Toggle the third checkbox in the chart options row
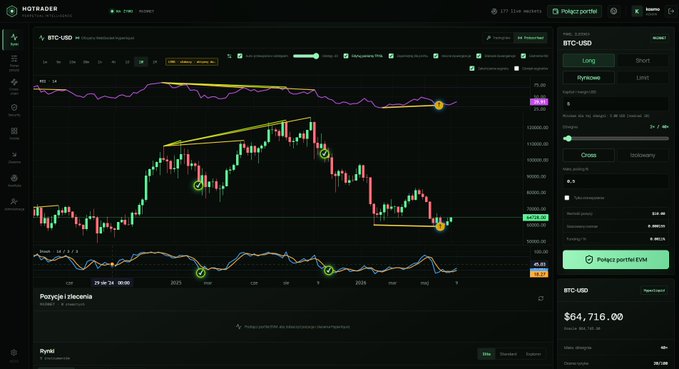Viewport: 679px width, 369px height. tap(391, 56)
